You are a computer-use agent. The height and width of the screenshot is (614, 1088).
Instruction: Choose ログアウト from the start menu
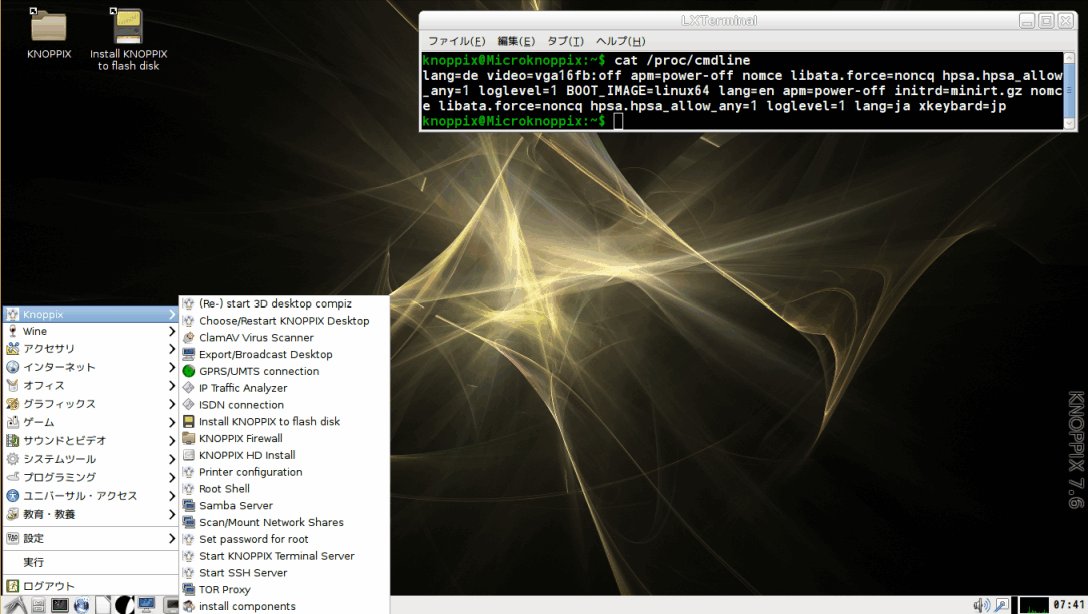pyautogui.click(x=91, y=586)
